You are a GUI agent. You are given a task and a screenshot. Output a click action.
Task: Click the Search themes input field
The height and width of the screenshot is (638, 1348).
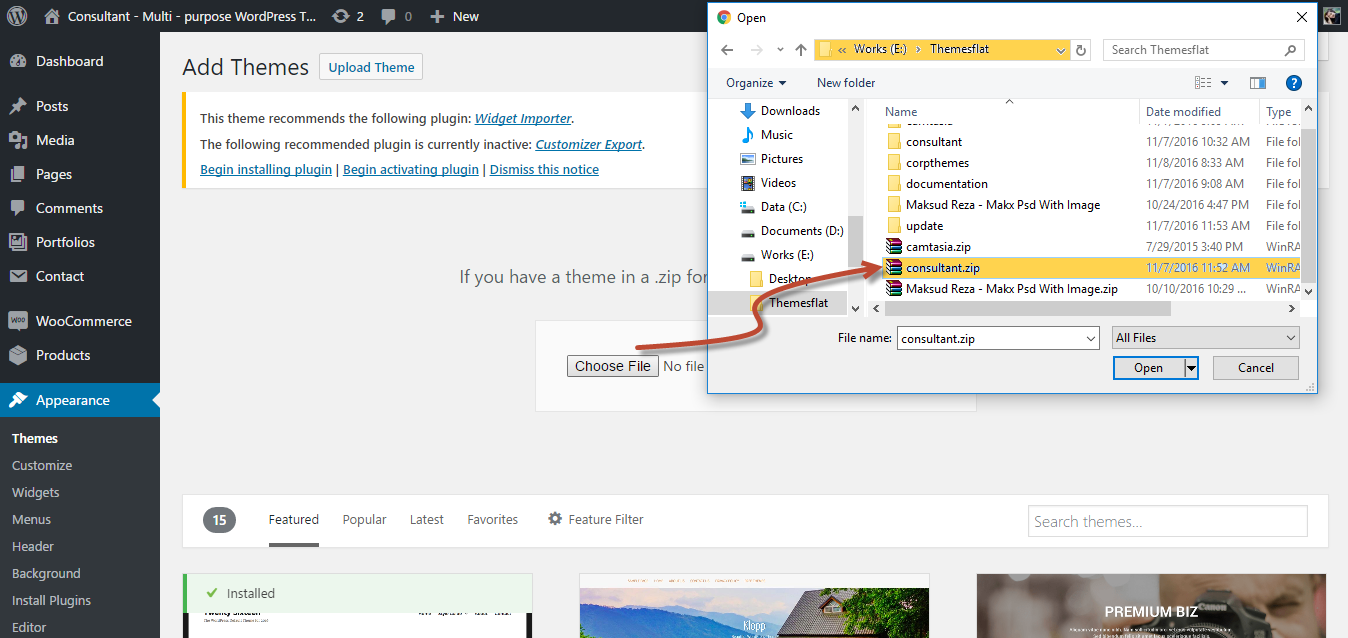tap(1167, 521)
